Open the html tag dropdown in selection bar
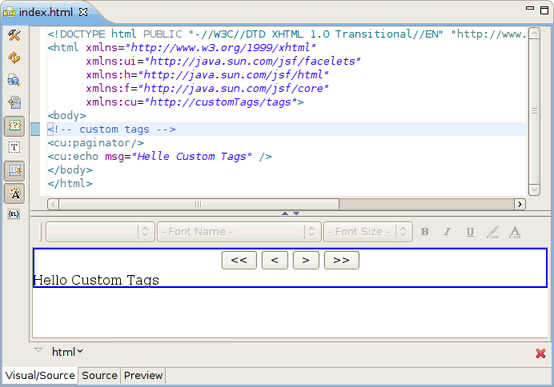 point(67,352)
